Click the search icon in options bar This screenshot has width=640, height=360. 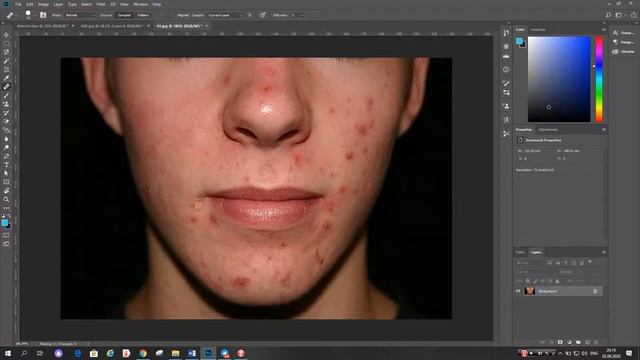[608, 15]
